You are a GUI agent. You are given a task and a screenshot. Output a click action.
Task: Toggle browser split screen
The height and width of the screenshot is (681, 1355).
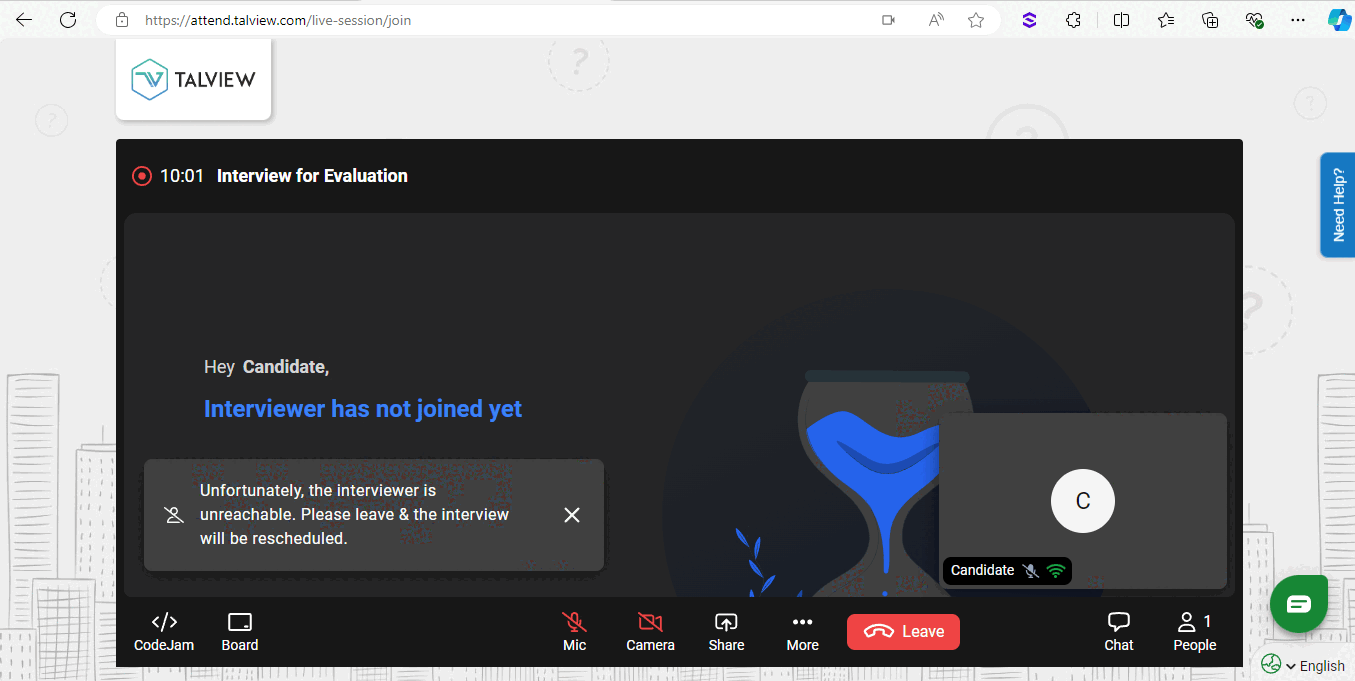(x=1121, y=20)
